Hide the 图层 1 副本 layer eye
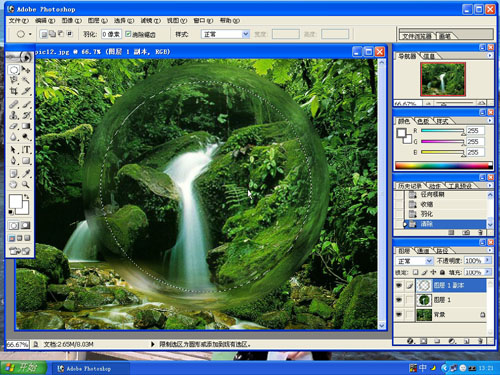The width and height of the screenshot is (500, 375). tap(399, 285)
